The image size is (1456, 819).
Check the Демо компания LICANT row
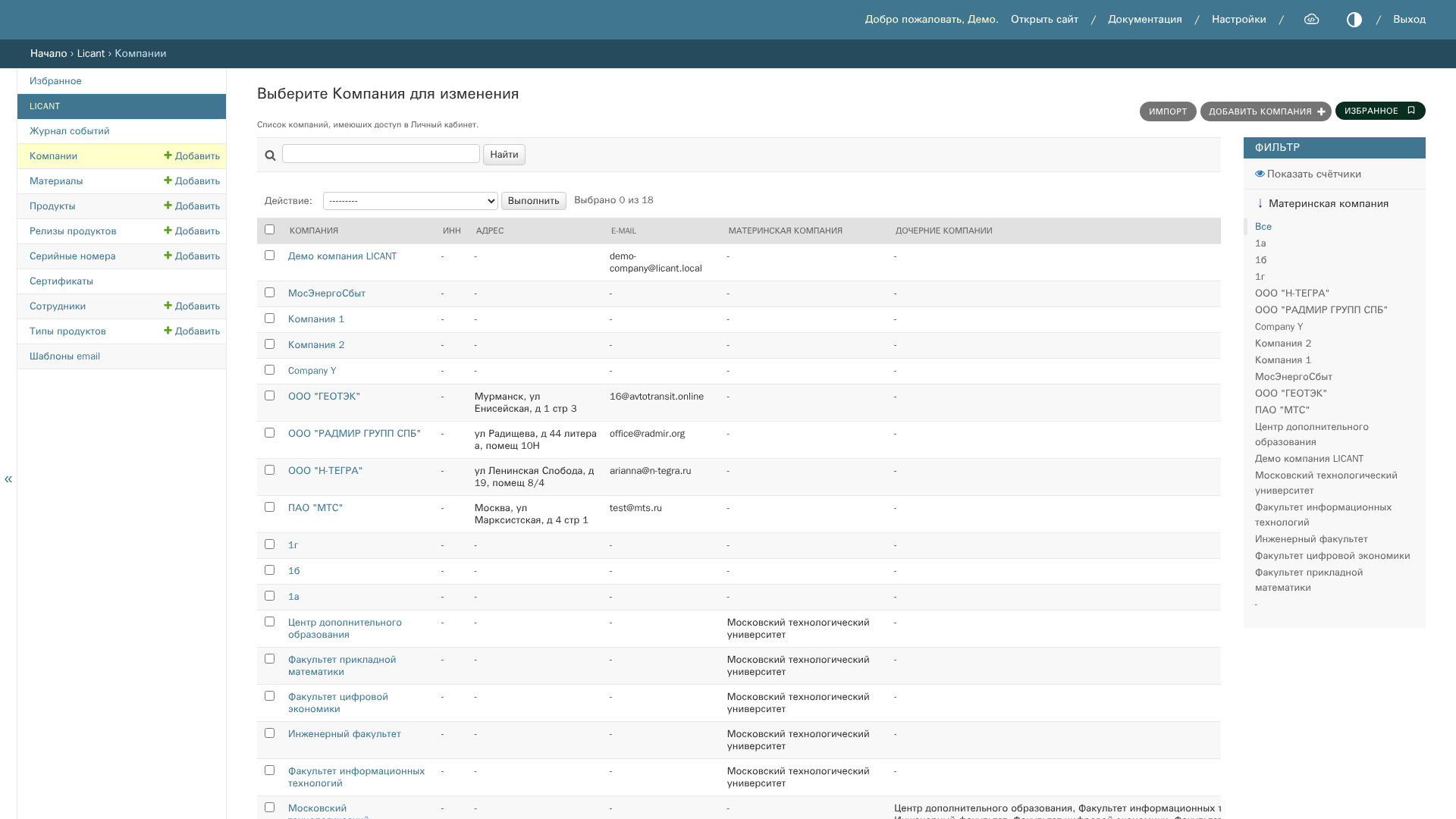[269, 256]
